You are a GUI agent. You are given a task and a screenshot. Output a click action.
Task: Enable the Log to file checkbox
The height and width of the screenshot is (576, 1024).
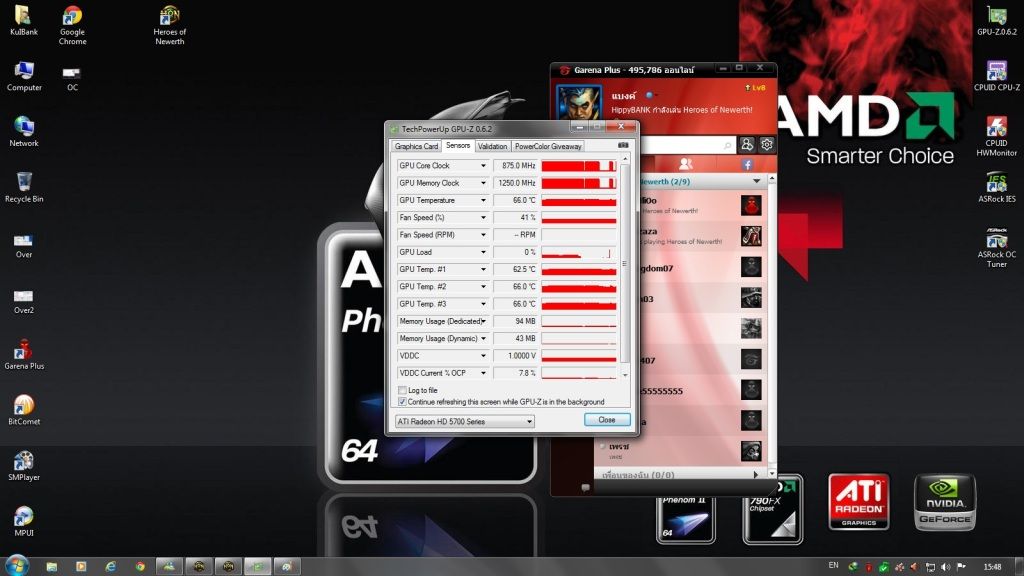(402, 390)
